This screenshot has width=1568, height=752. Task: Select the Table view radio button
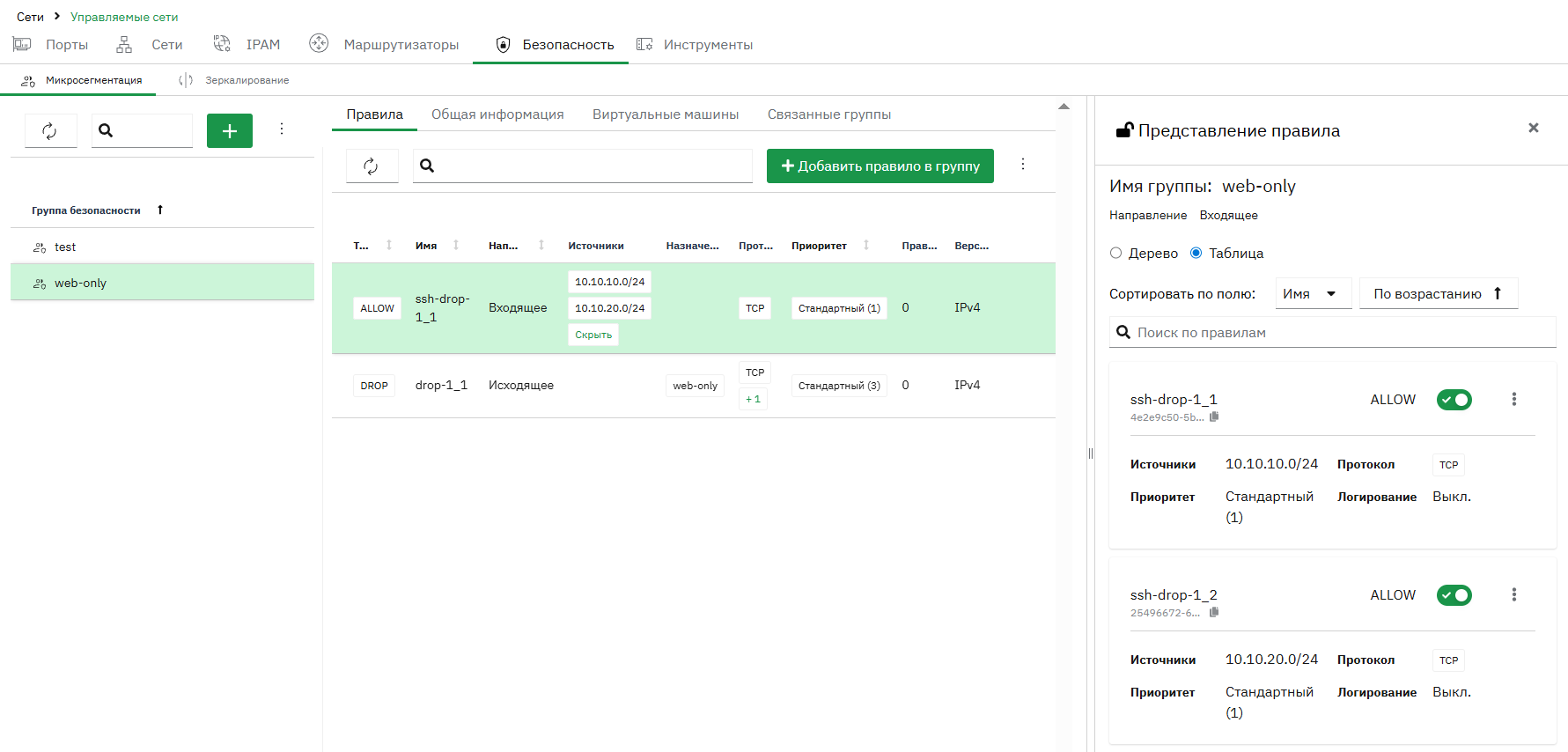1196,253
